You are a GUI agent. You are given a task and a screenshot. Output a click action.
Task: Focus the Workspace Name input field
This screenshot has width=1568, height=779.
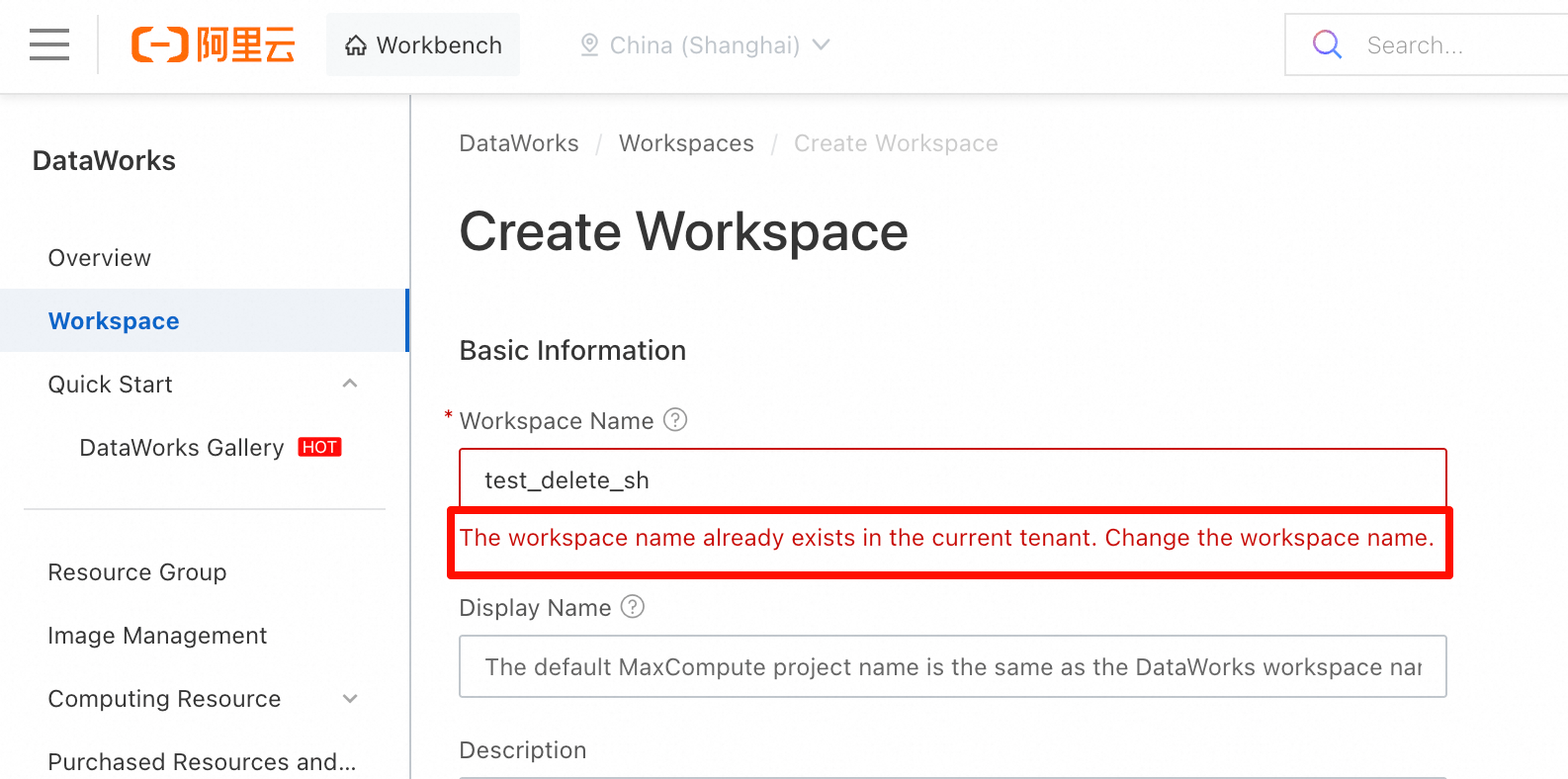click(x=953, y=479)
